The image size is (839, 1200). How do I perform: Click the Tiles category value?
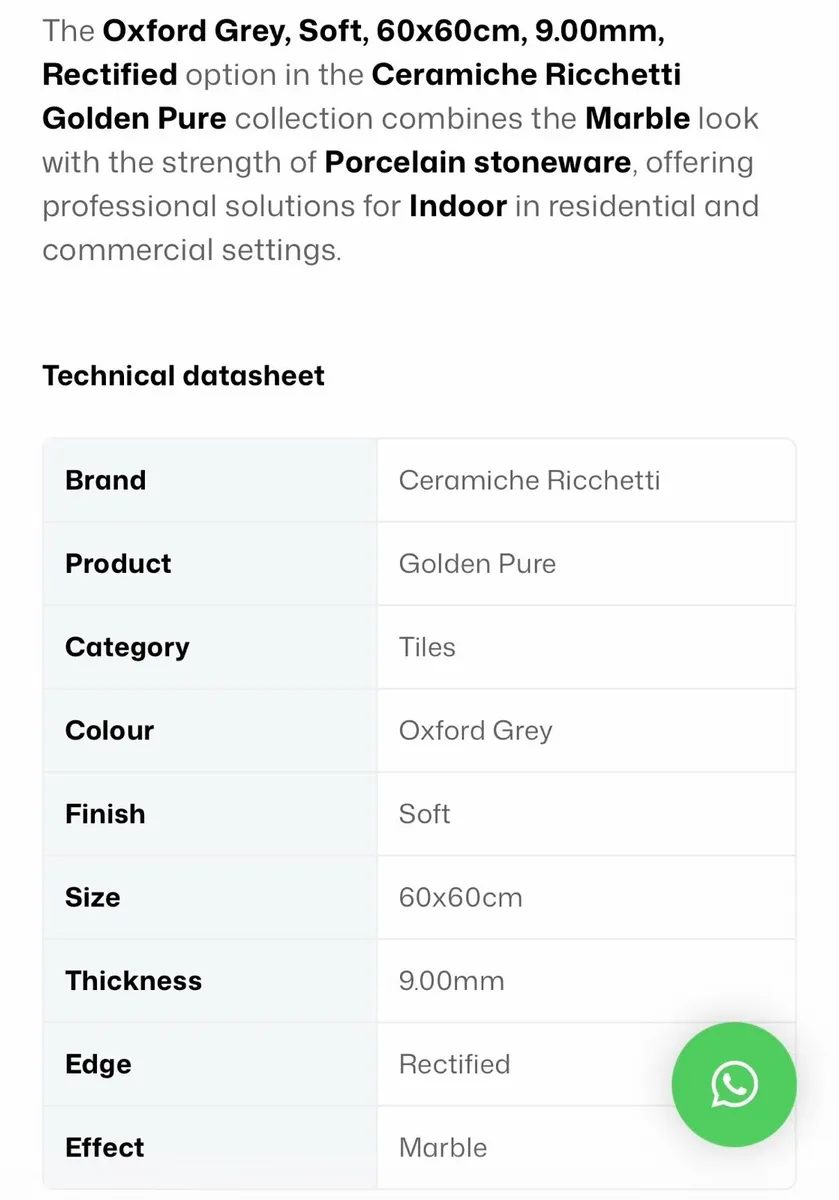tap(427, 647)
